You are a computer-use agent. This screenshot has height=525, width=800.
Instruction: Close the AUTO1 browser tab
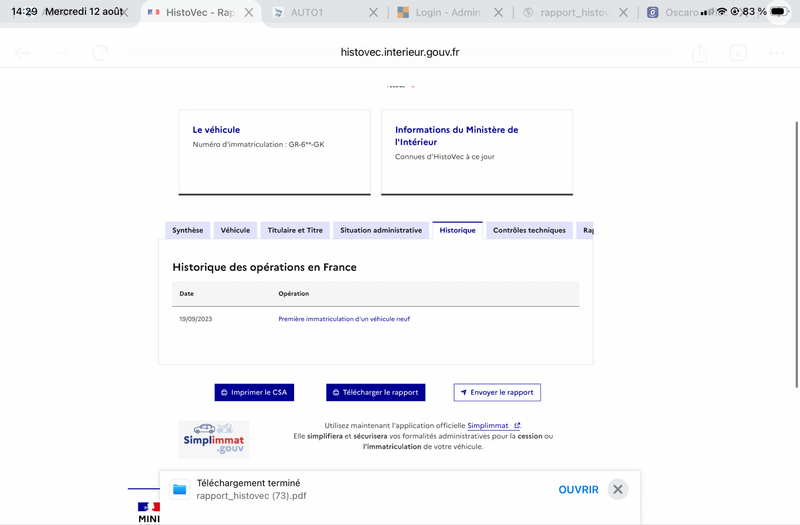(x=373, y=13)
